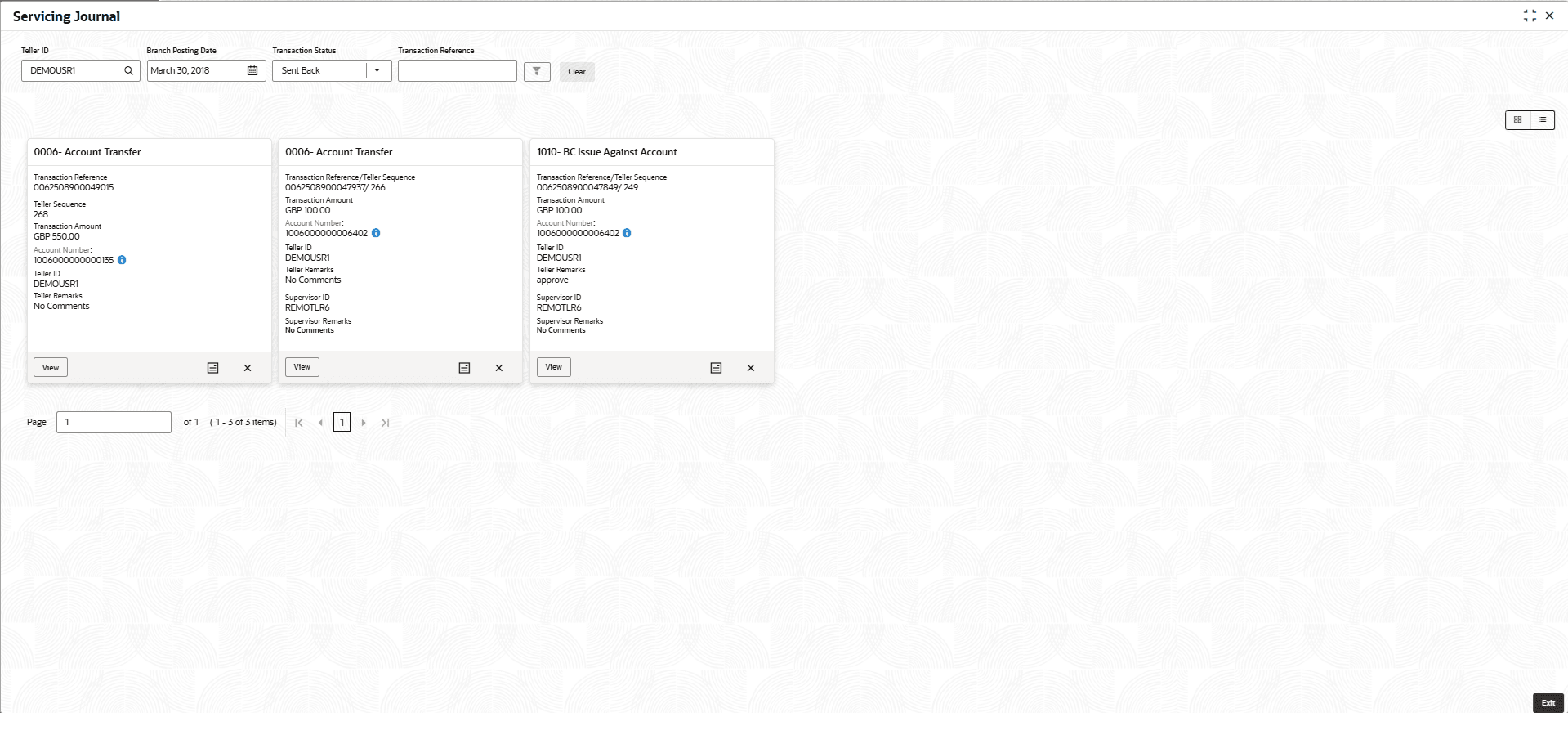Go to the last page
1568x735 pixels.
coord(385,423)
